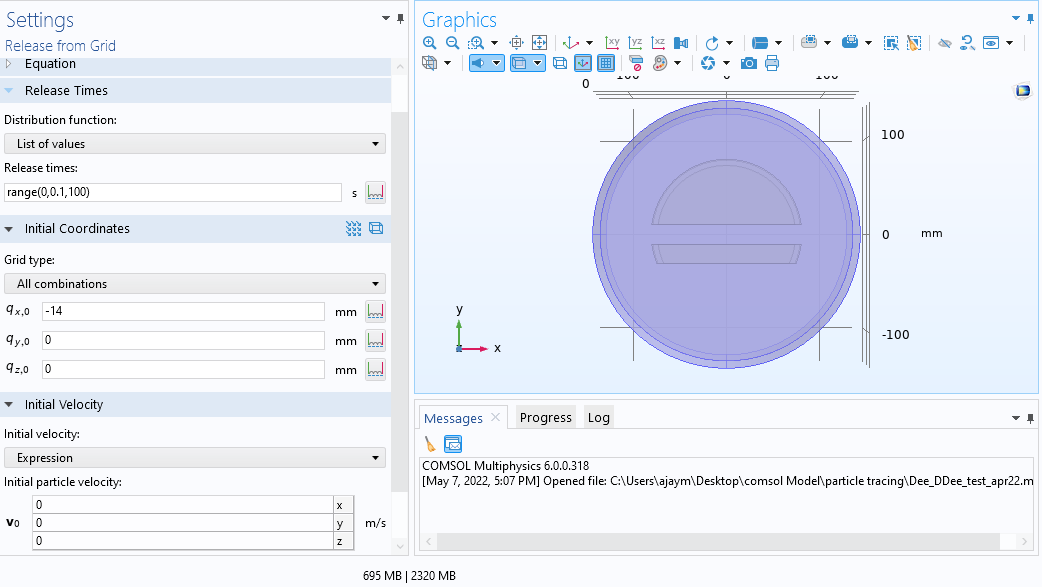This screenshot has height=587, width=1042.
Task: Take a graphics snapshot with camera icon
Action: click(x=748, y=63)
